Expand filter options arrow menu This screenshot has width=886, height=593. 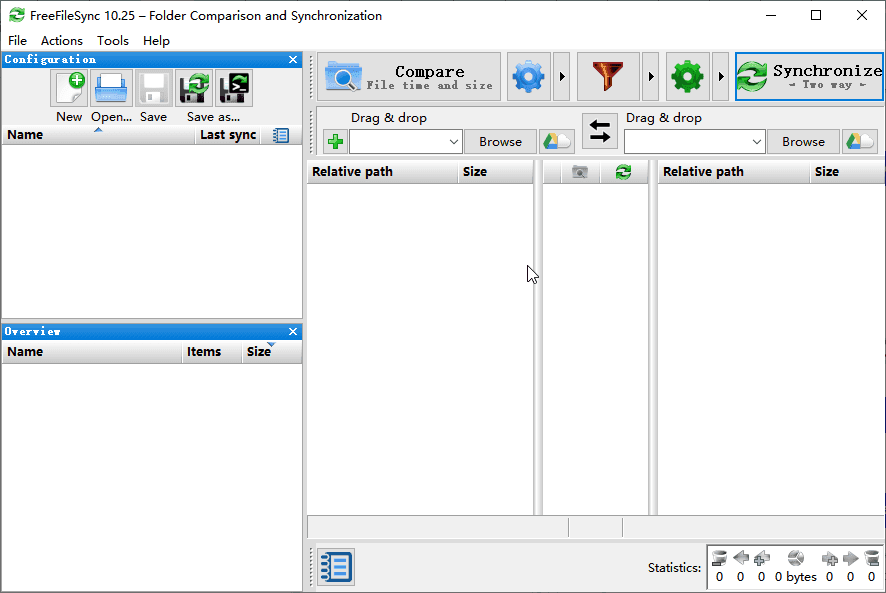coord(650,77)
